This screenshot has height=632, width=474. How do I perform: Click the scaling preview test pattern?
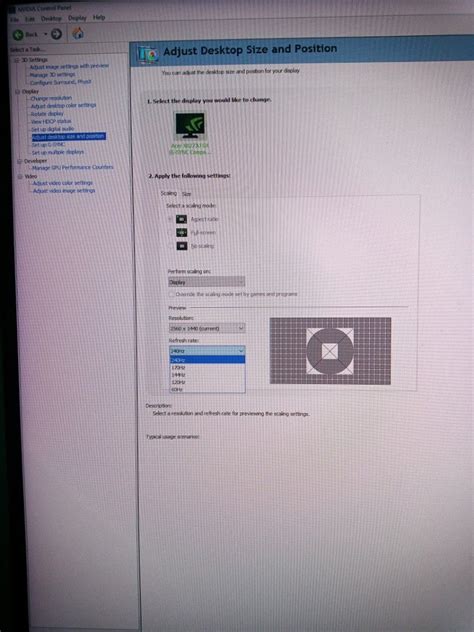click(x=330, y=351)
